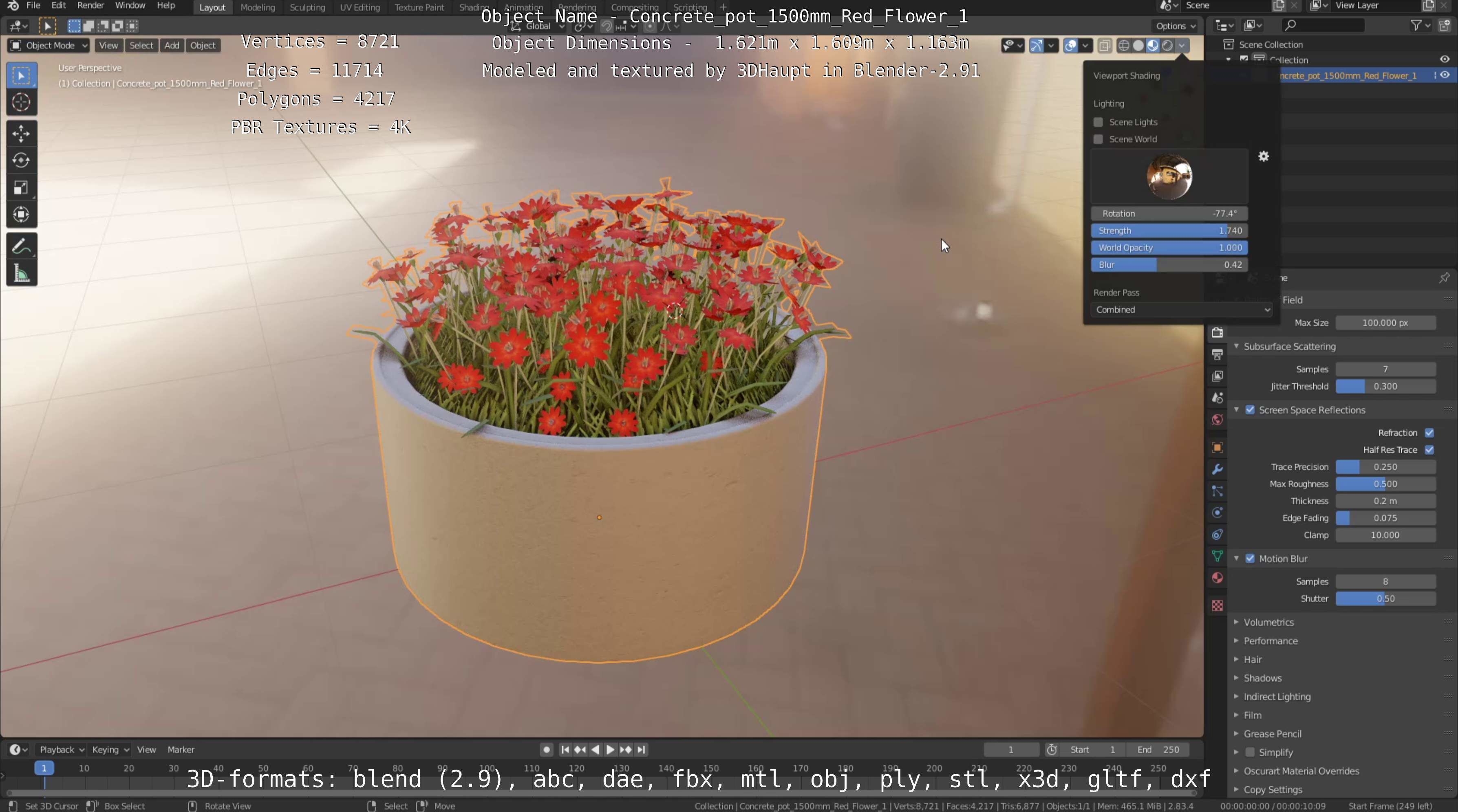Open View Layer properties tab
1458x812 pixels.
tap(1218, 376)
